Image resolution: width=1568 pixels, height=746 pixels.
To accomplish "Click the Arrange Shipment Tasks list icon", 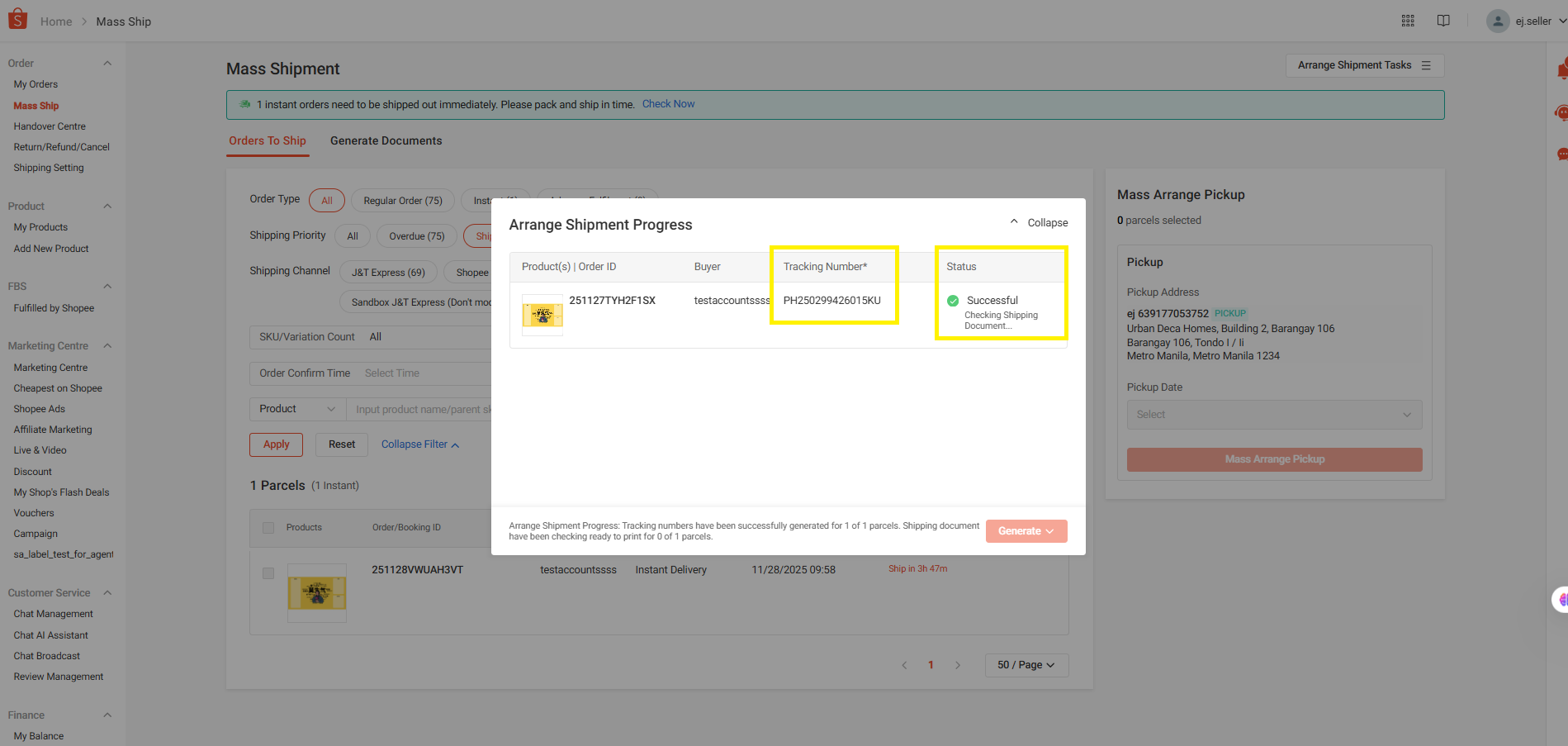I will (x=1426, y=65).
